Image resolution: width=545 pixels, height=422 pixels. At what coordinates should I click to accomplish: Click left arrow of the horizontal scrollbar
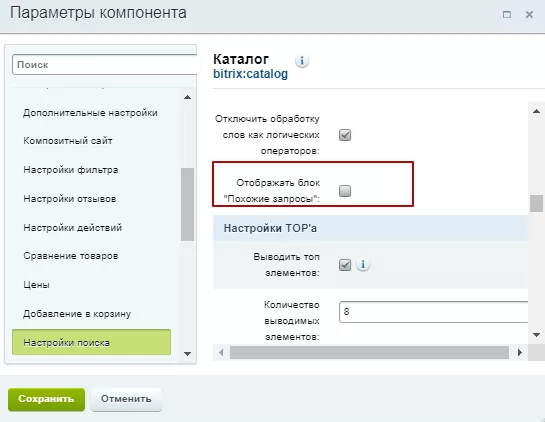[x=221, y=352]
